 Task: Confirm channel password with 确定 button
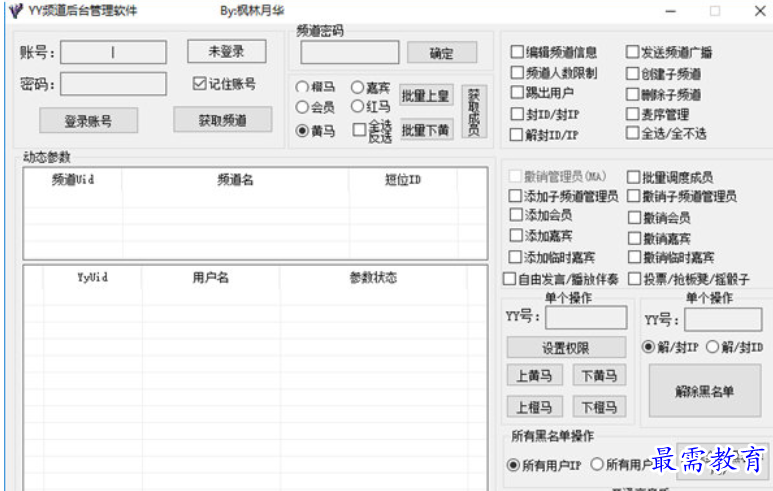point(442,53)
